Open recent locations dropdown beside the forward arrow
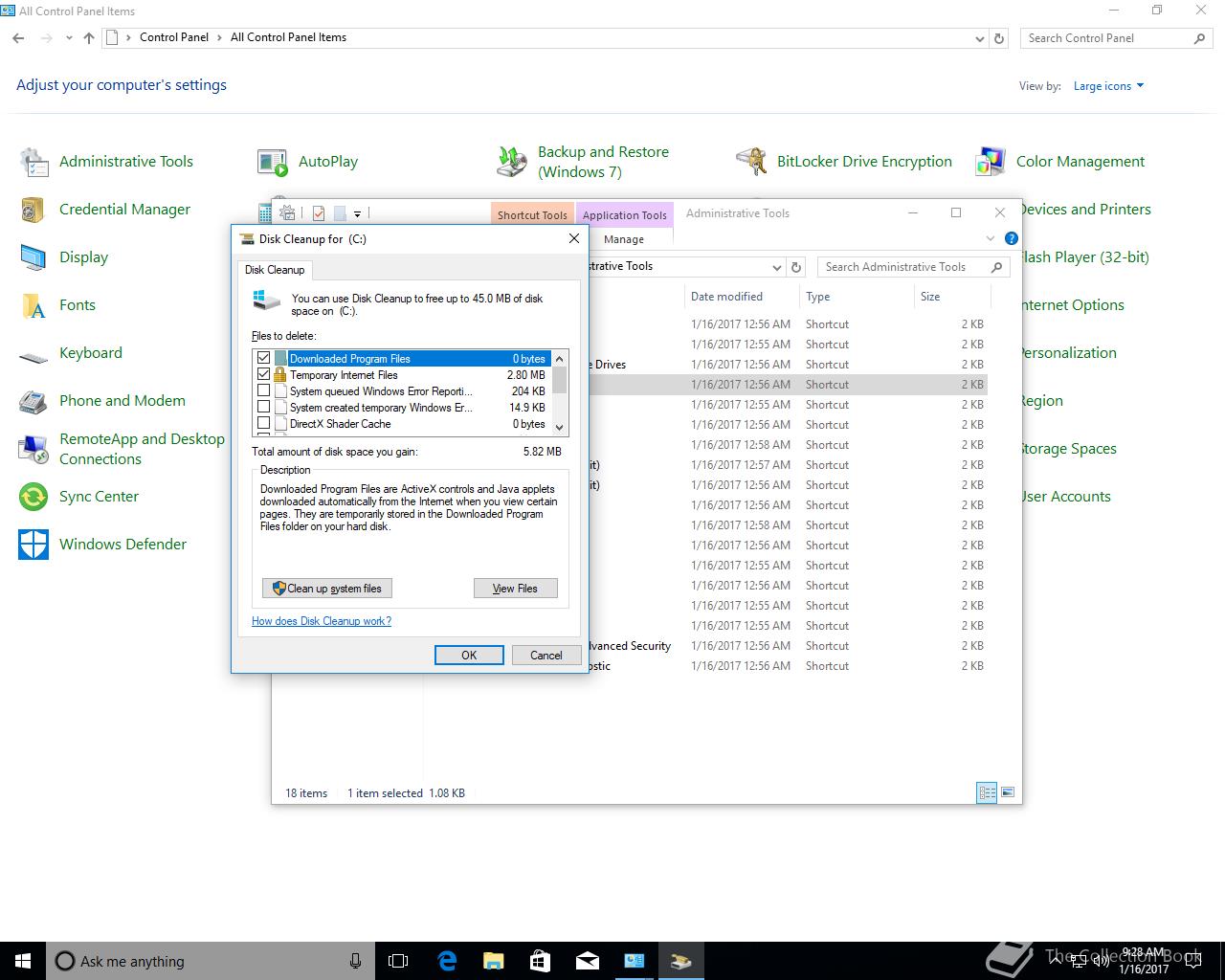 69,38
